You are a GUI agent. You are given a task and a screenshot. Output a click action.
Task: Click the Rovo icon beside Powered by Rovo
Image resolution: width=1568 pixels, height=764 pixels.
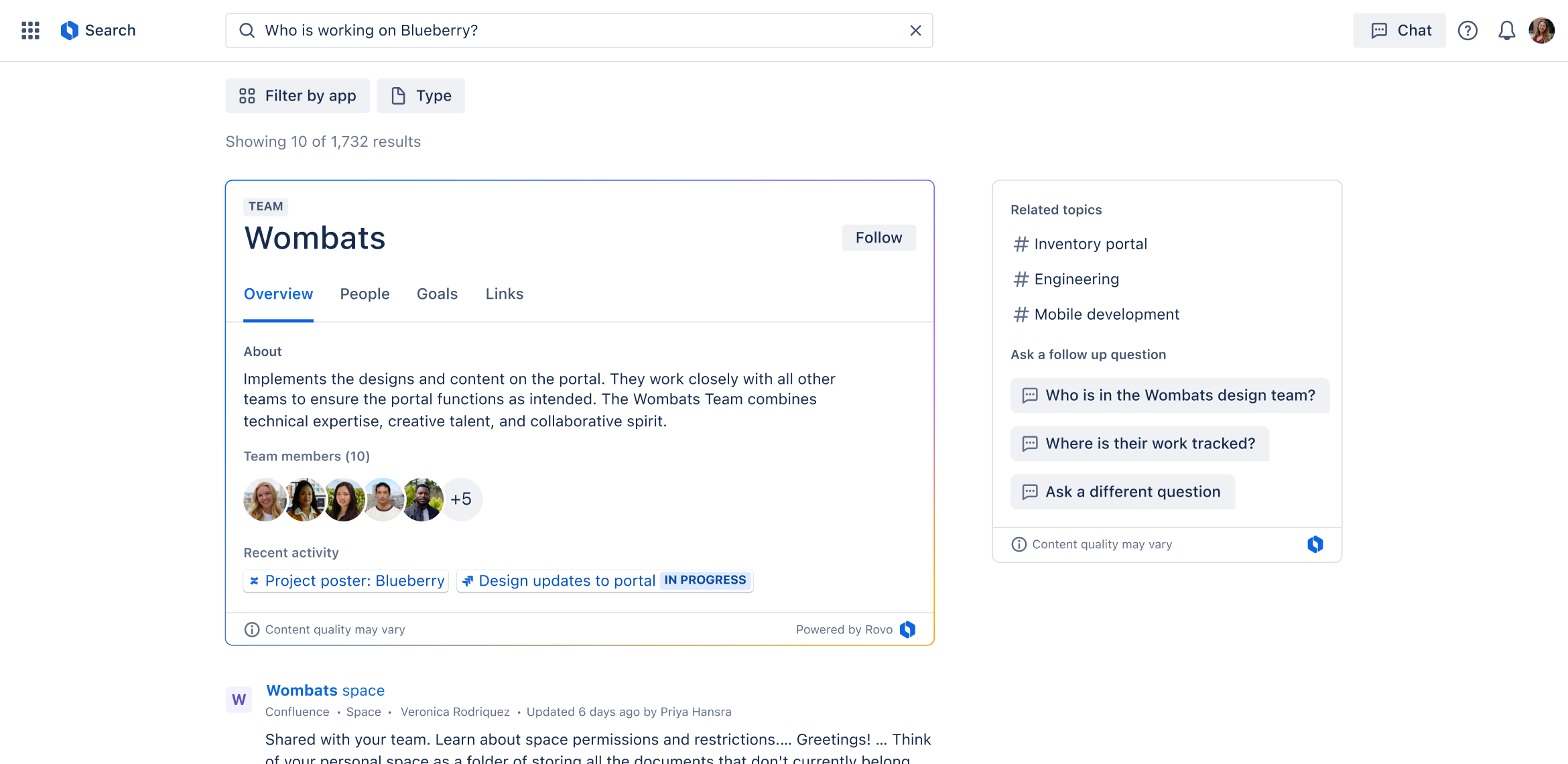pos(907,629)
